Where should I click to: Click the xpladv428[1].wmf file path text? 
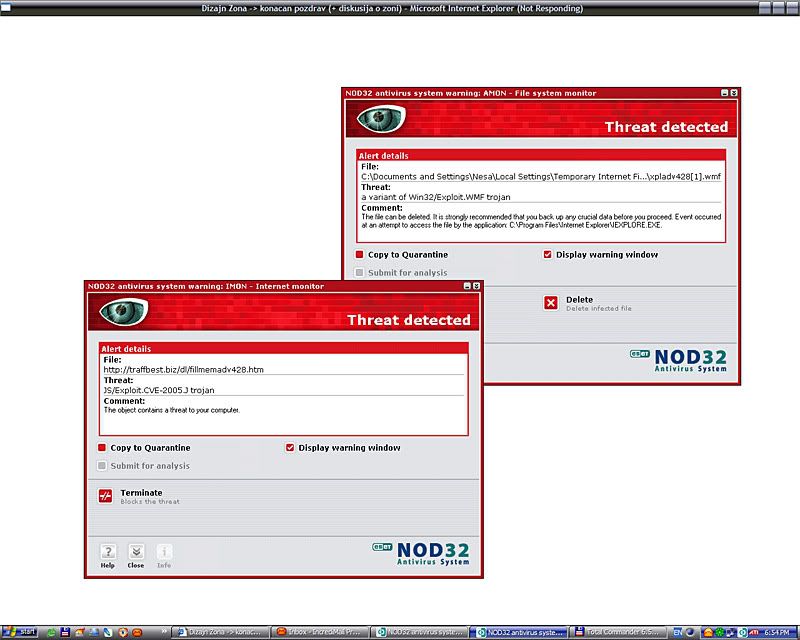[x=541, y=177]
